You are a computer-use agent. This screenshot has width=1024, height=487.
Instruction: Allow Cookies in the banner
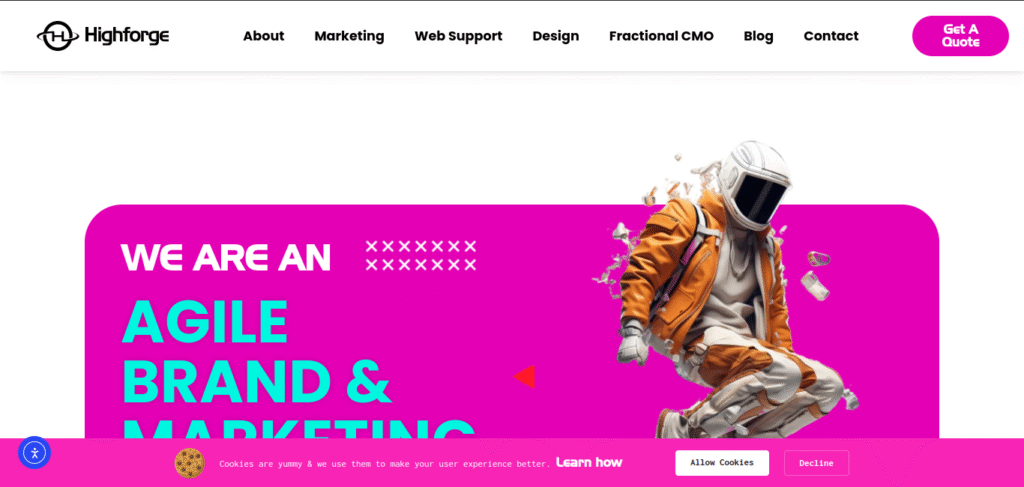click(722, 463)
